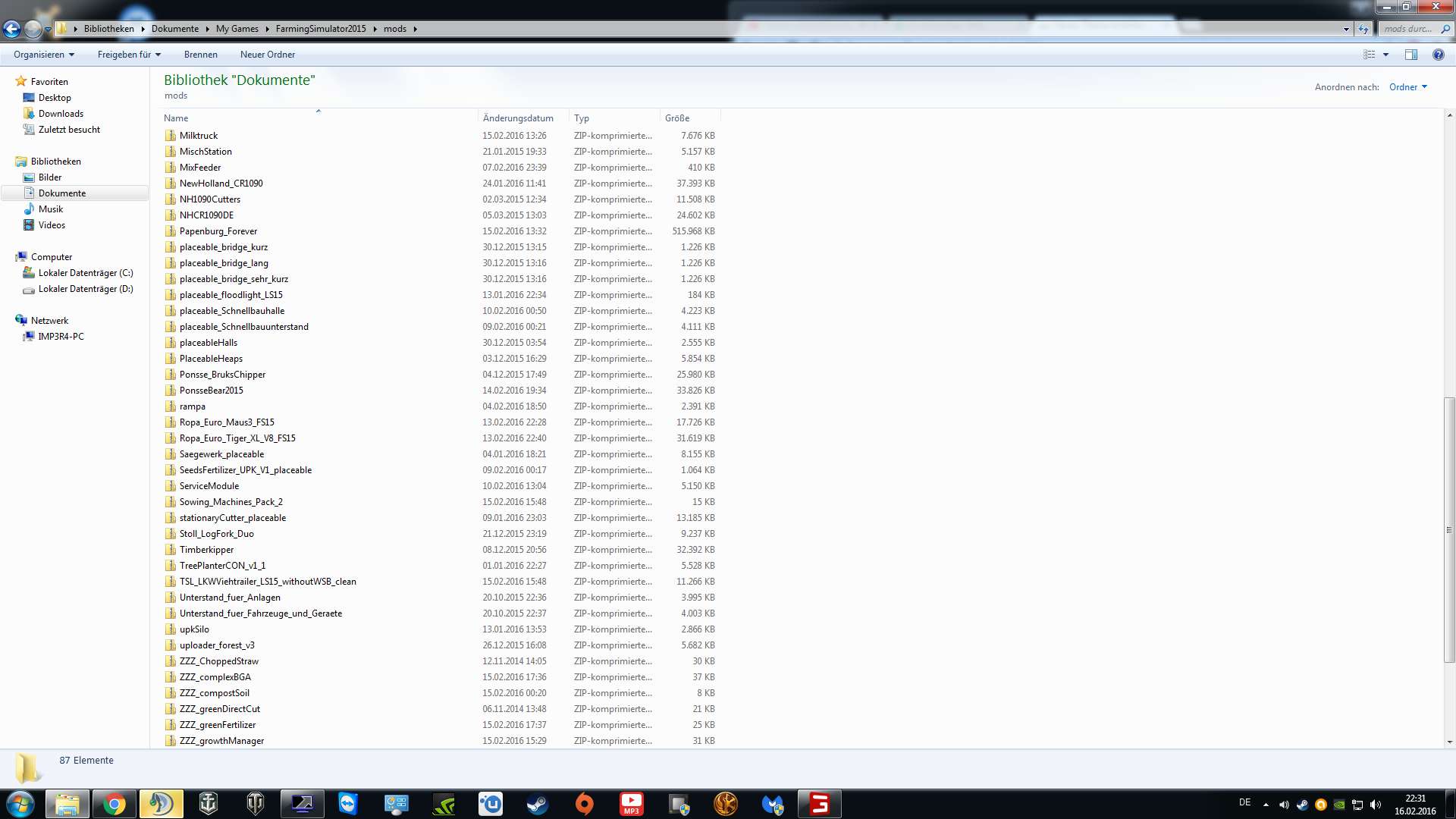Open Lokaler Datenträger (C:) in sidebar
This screenshot has height=819, width=1456.
(x=86, y=273)
